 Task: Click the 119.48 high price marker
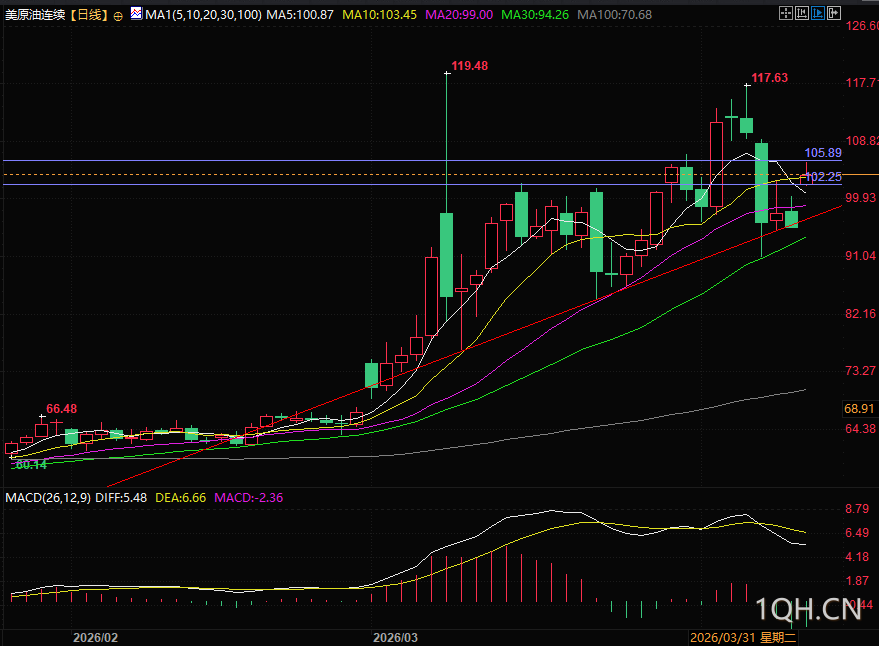coord(469,66)
